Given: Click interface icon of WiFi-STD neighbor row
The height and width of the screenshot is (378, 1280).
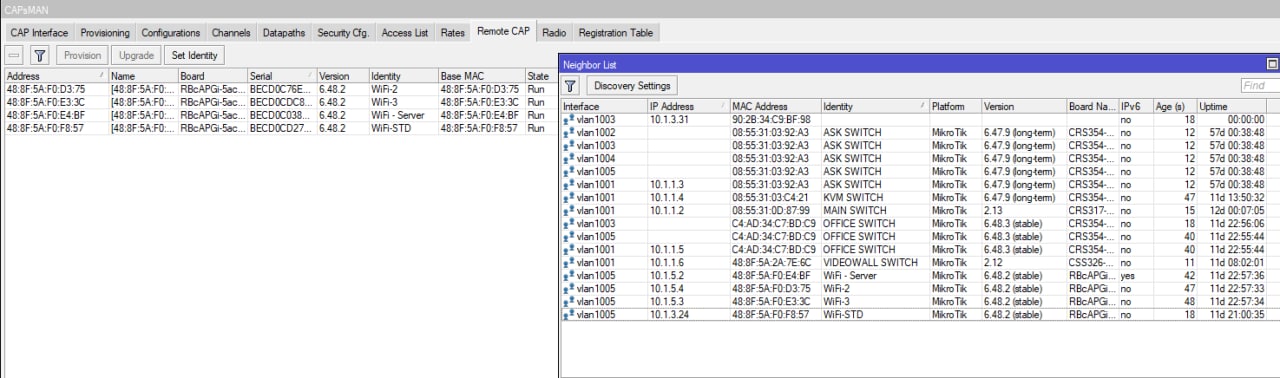Looking at the screenshot, I should point(569,315).
